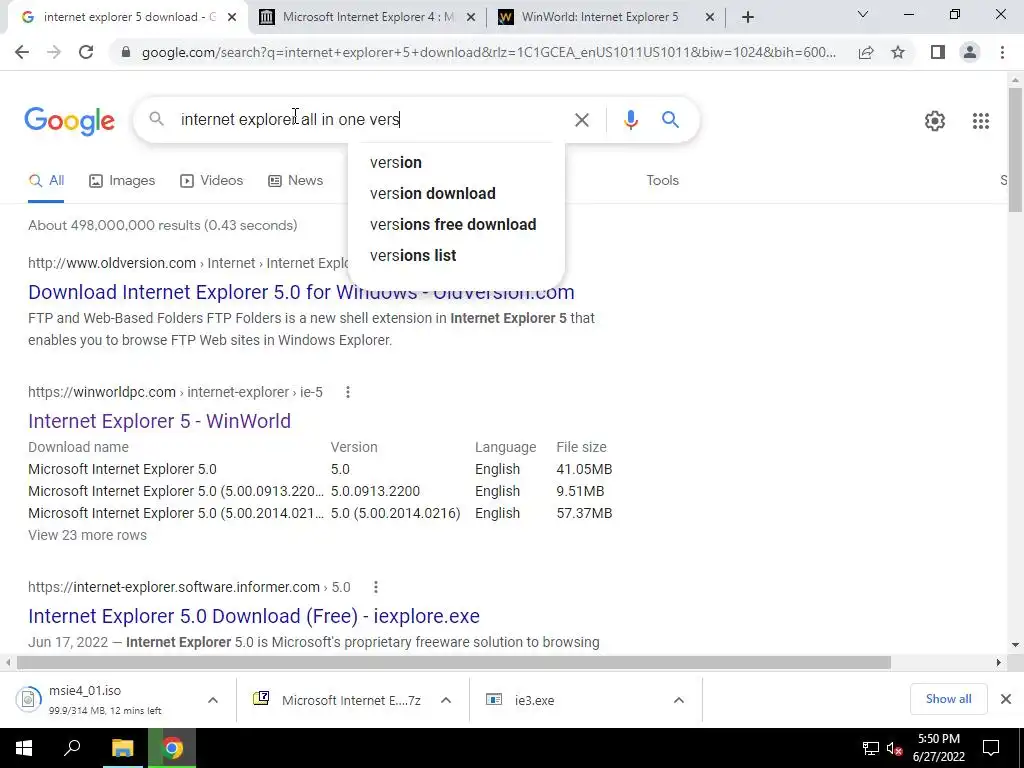
Task: Select the Images search tab
Action: 122,181
